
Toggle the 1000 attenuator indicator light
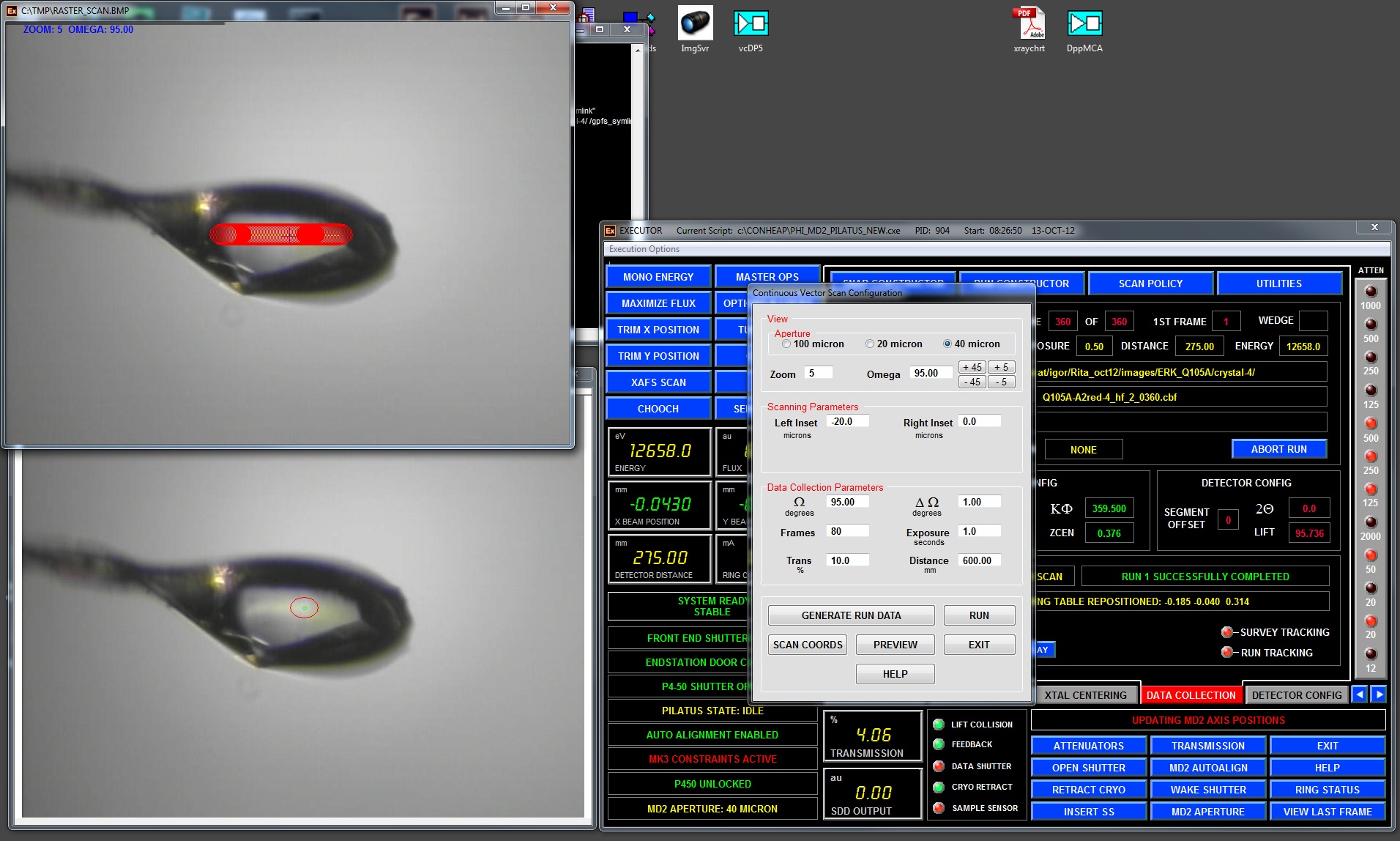(x=1371, y=292)
